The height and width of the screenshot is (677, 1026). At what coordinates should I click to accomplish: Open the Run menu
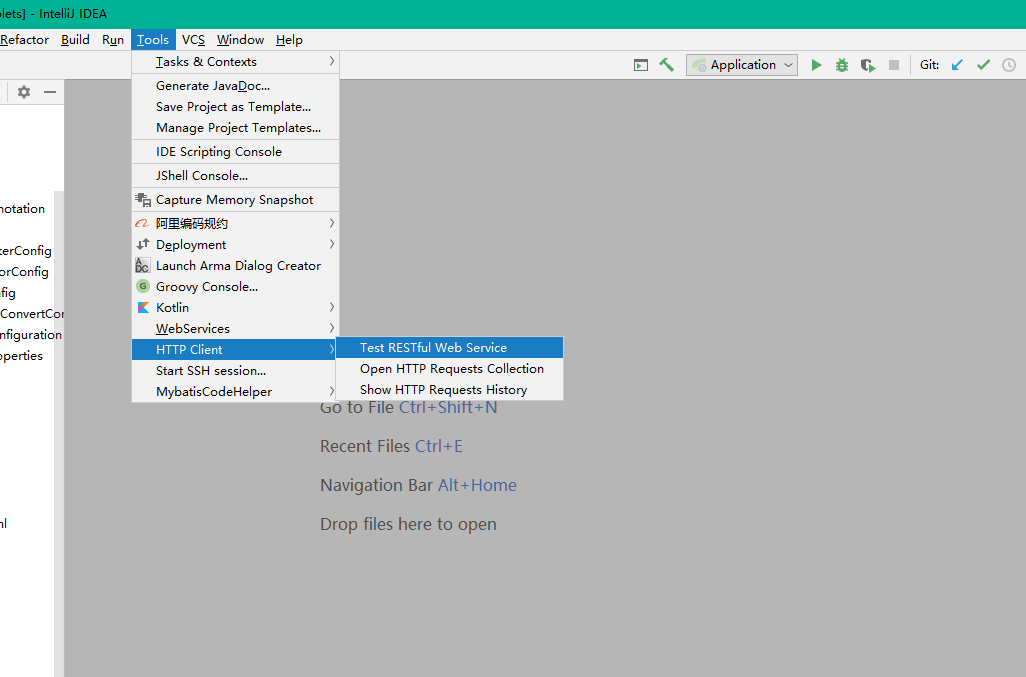(113, 40)
